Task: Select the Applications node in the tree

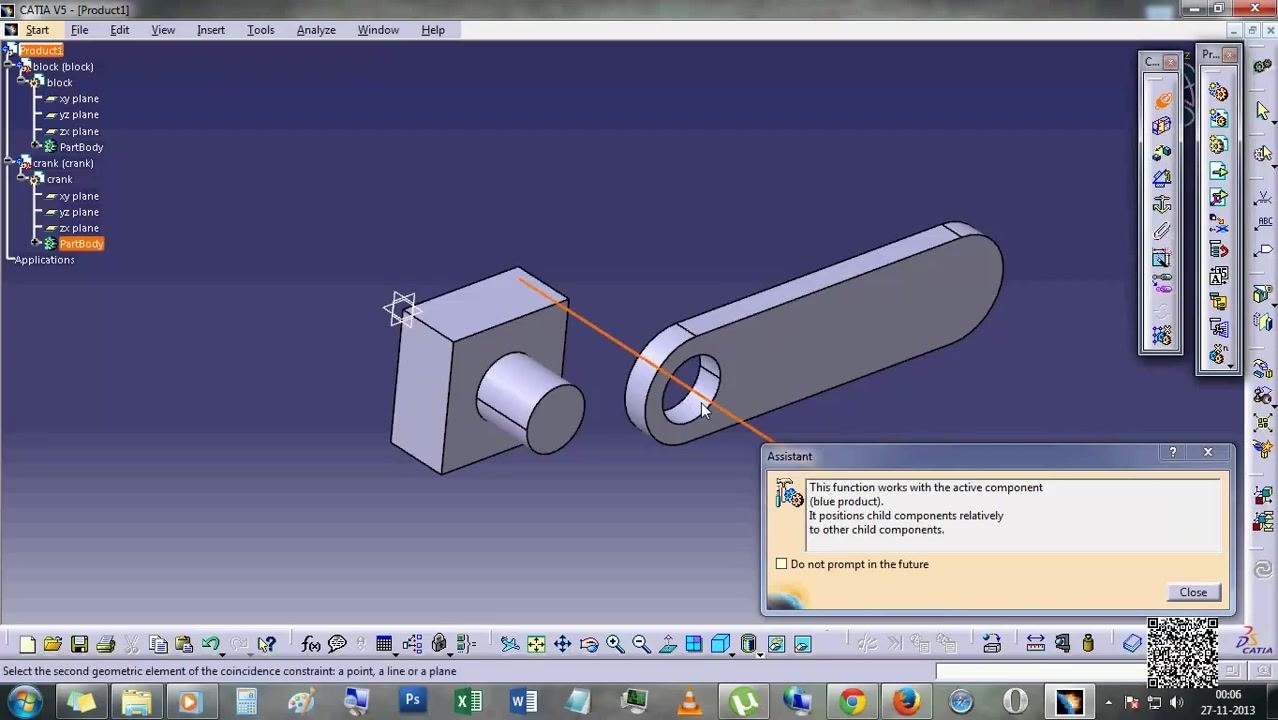Action: coord(44,260)
